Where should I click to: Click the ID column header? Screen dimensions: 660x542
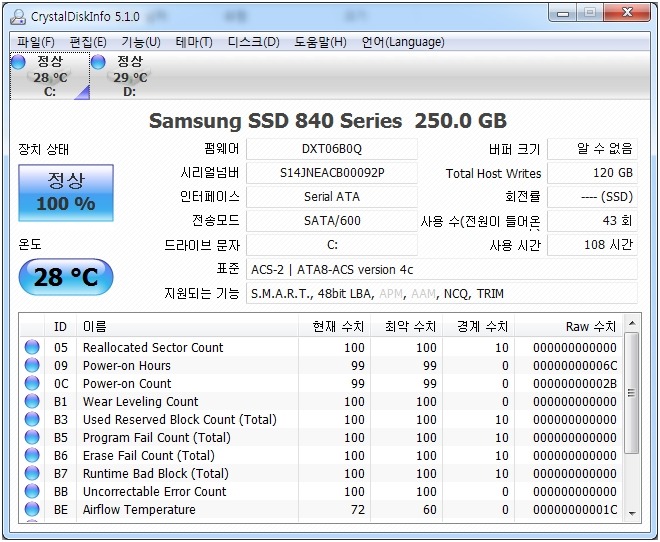point(60,327)
